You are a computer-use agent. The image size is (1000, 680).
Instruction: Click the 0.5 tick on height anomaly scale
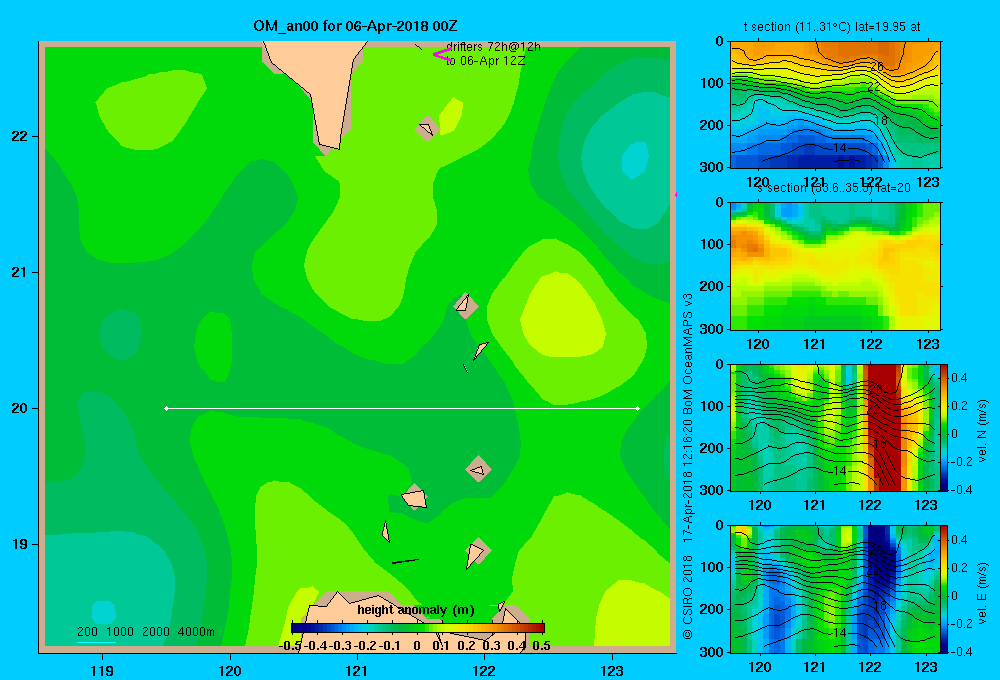point(541,646)
